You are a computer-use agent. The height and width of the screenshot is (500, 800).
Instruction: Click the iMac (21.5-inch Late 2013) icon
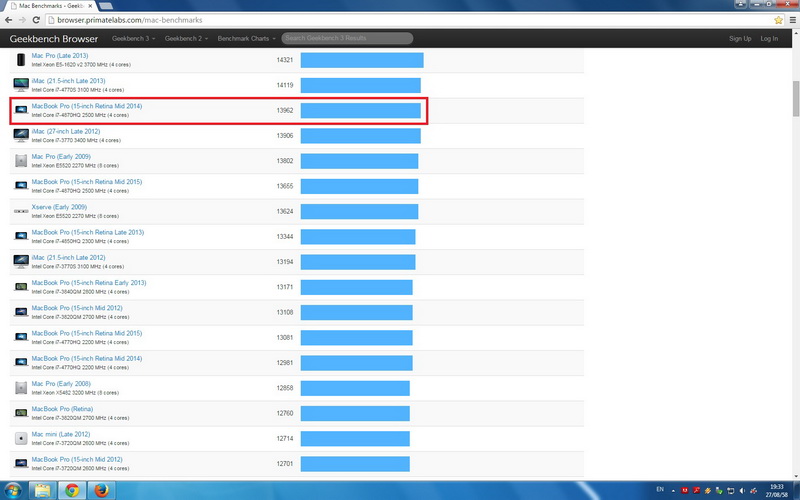coord(21,85)
